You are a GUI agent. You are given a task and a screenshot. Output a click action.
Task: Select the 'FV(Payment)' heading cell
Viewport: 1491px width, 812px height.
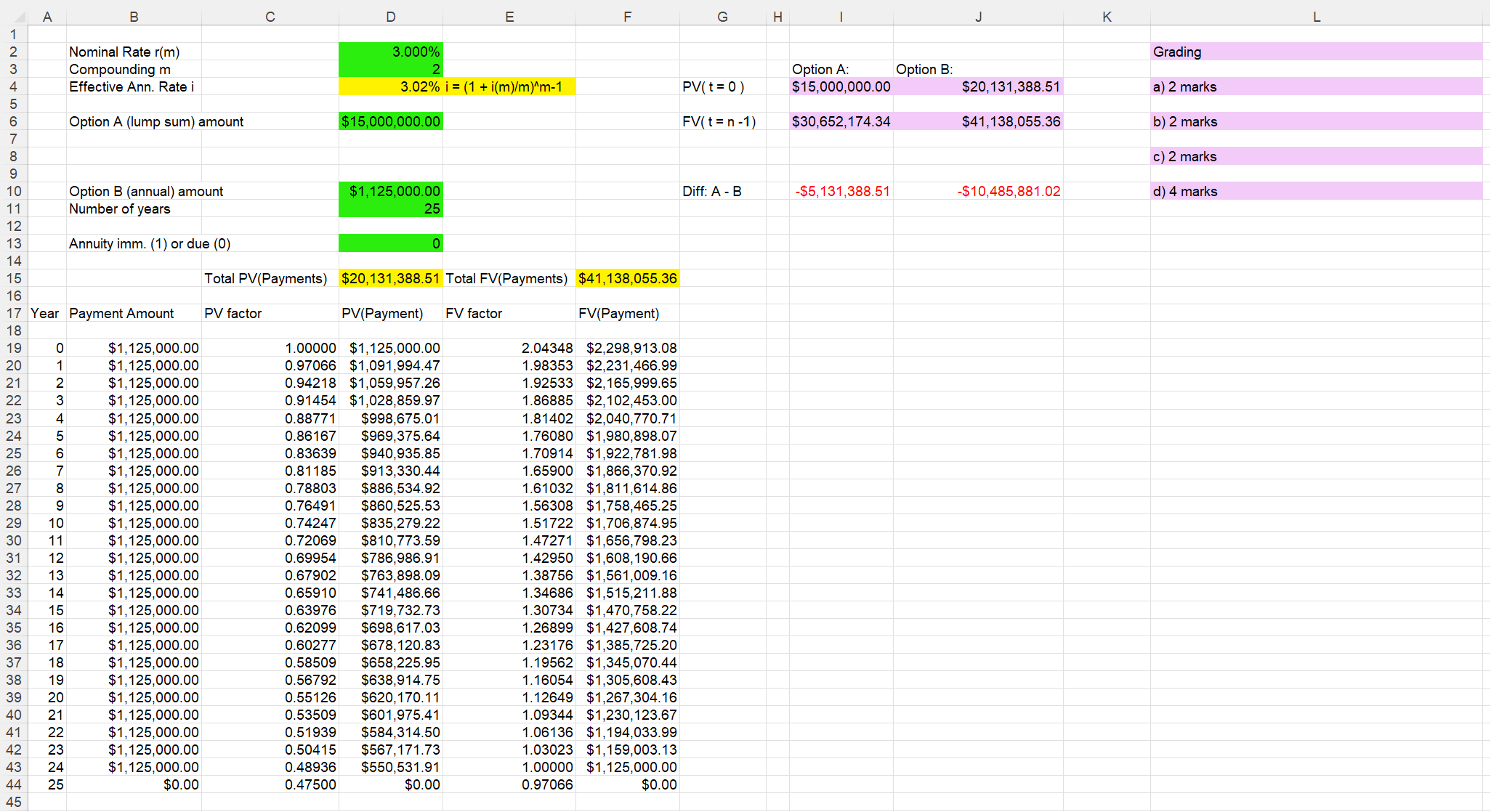[628, 313]
